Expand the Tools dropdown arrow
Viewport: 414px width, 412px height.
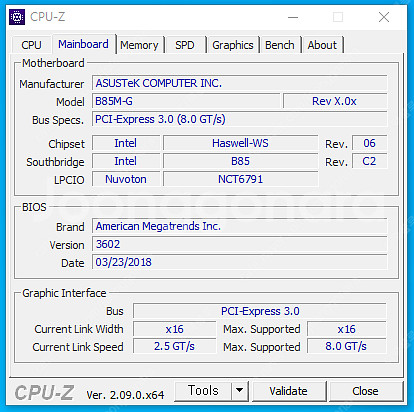click(239, 391)
